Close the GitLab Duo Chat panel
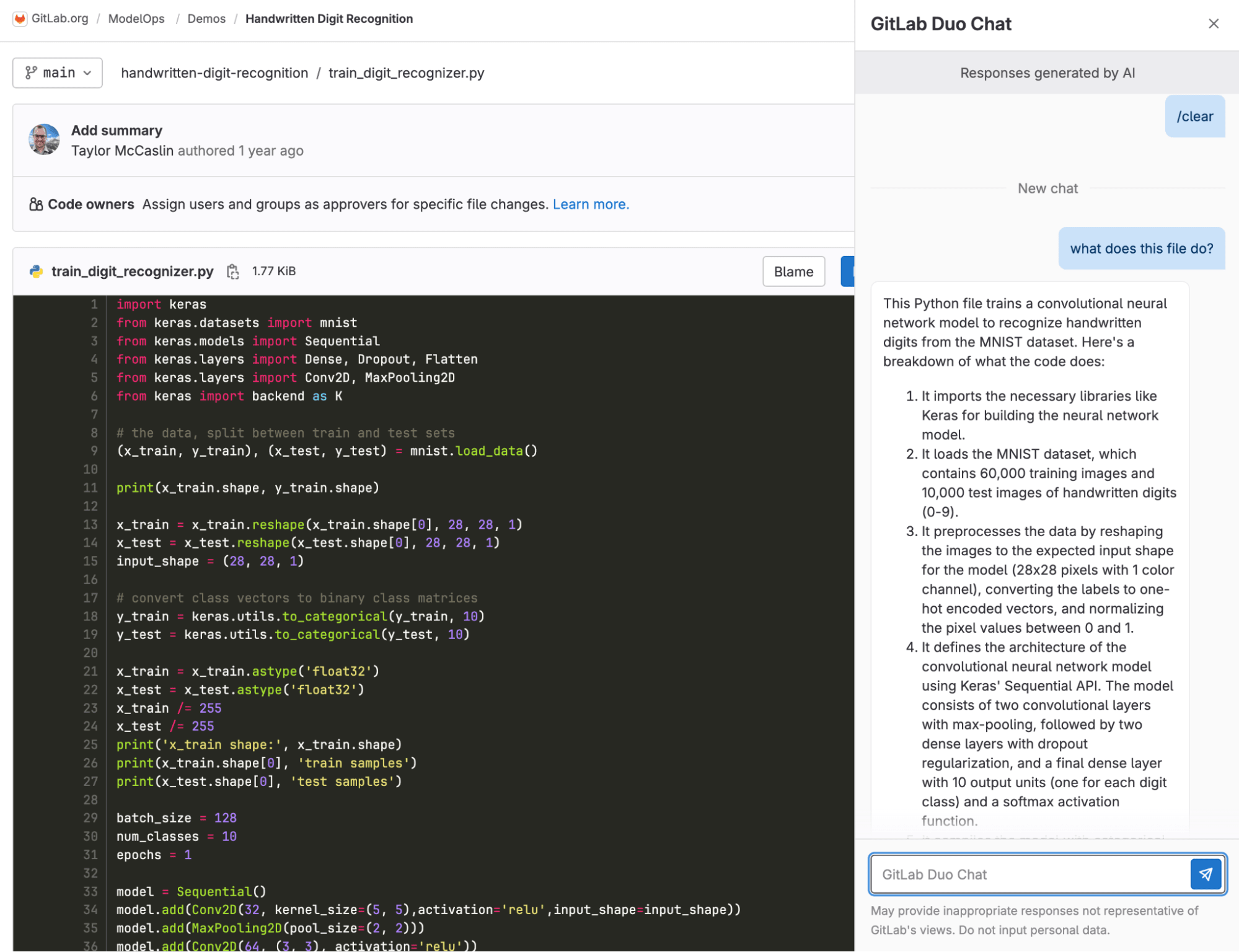Image resolution: width=1239 pixels, height=952 pixels. pyautogui.click(x=1214, y=24)
